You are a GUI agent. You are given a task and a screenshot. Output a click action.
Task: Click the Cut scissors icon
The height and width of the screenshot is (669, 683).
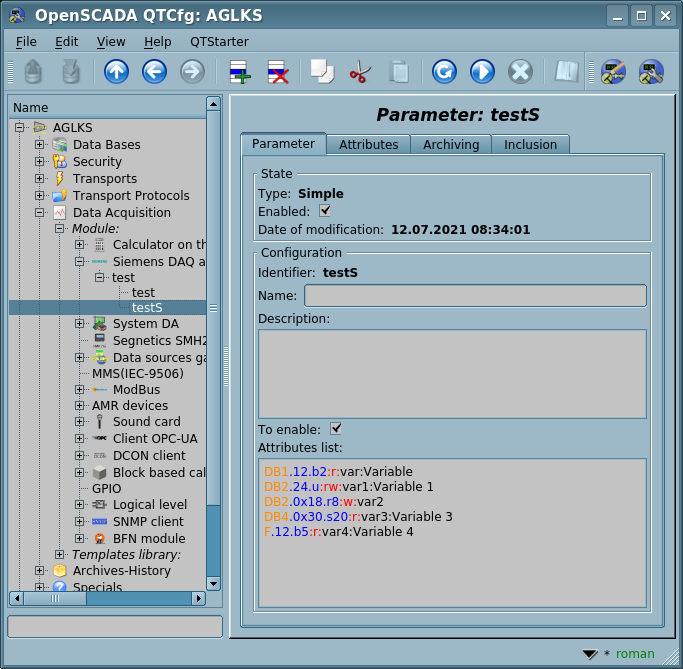pos(360,72)
